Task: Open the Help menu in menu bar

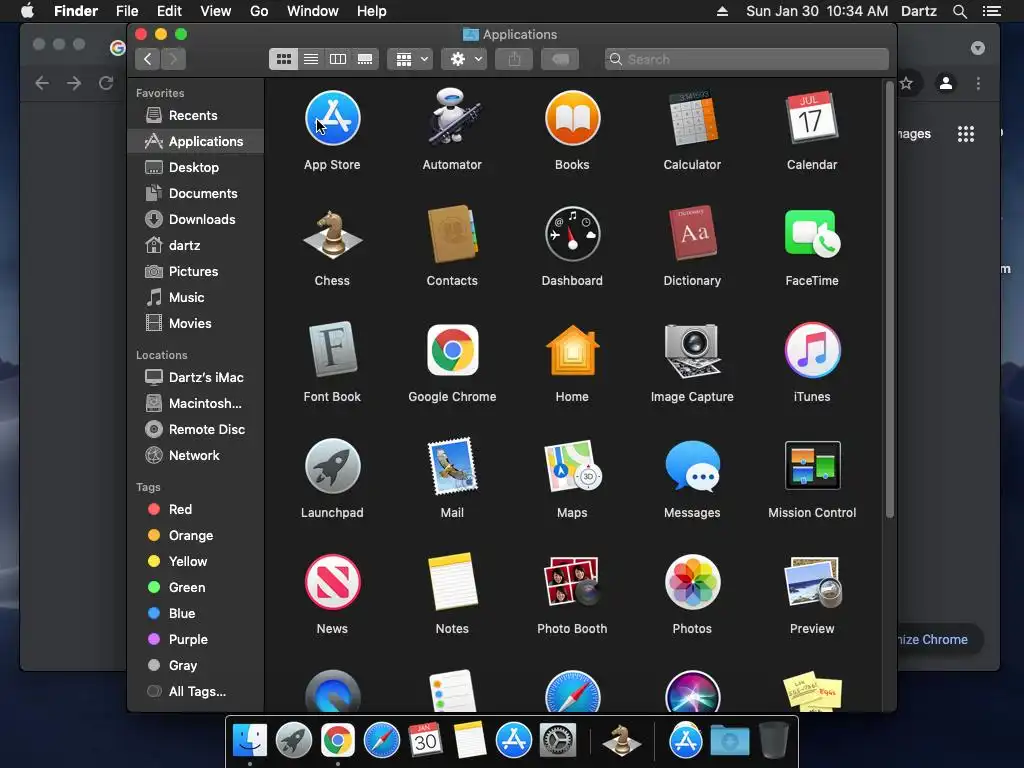Action: (372, 11)
